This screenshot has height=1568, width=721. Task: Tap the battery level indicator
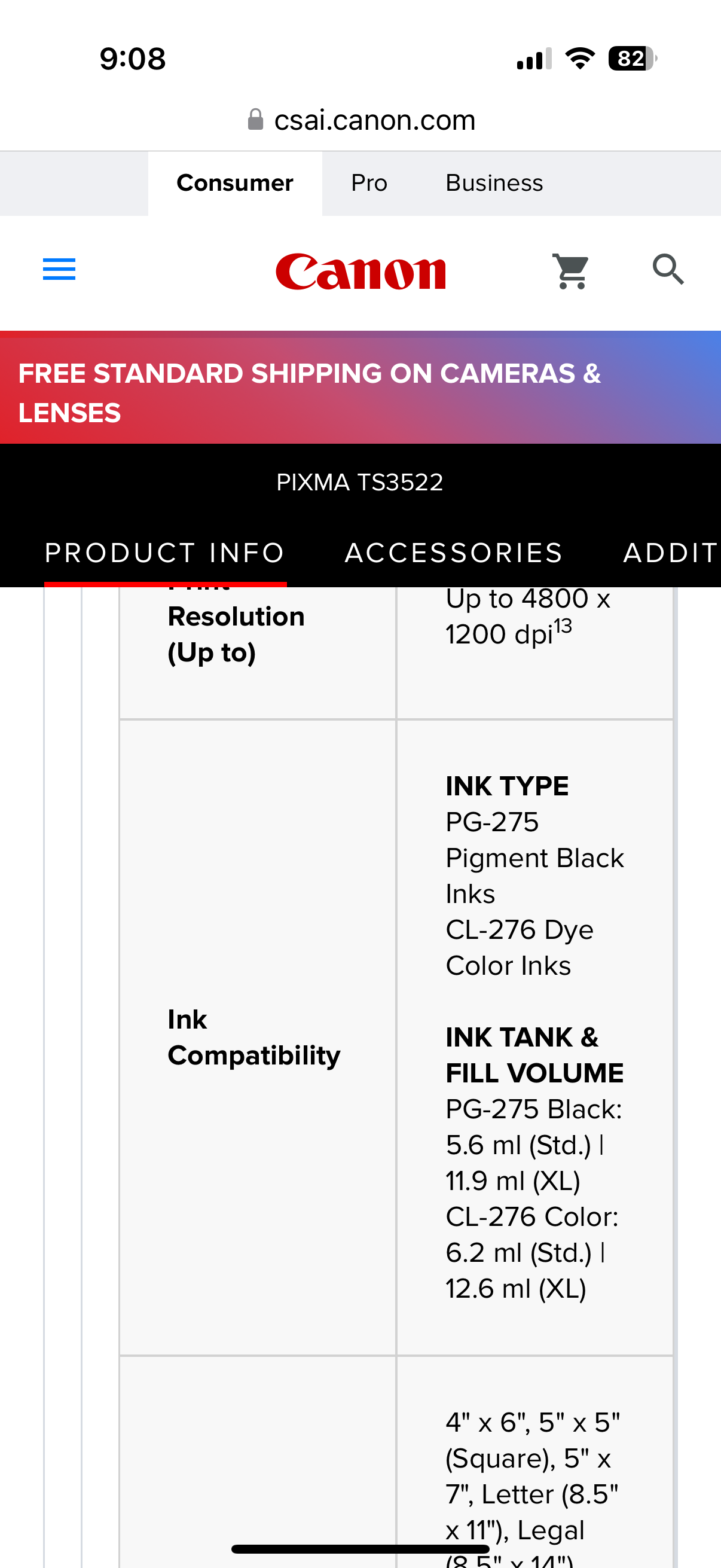point(631,59)
